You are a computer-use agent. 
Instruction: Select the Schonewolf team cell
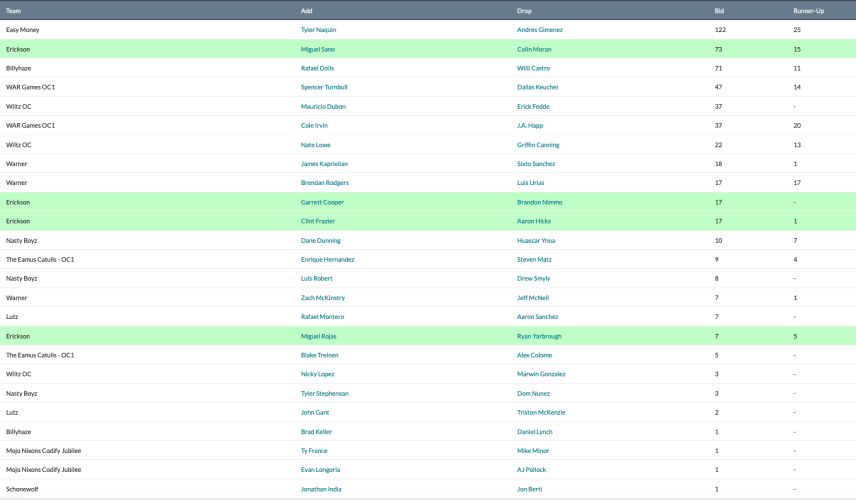pos(22,489)
